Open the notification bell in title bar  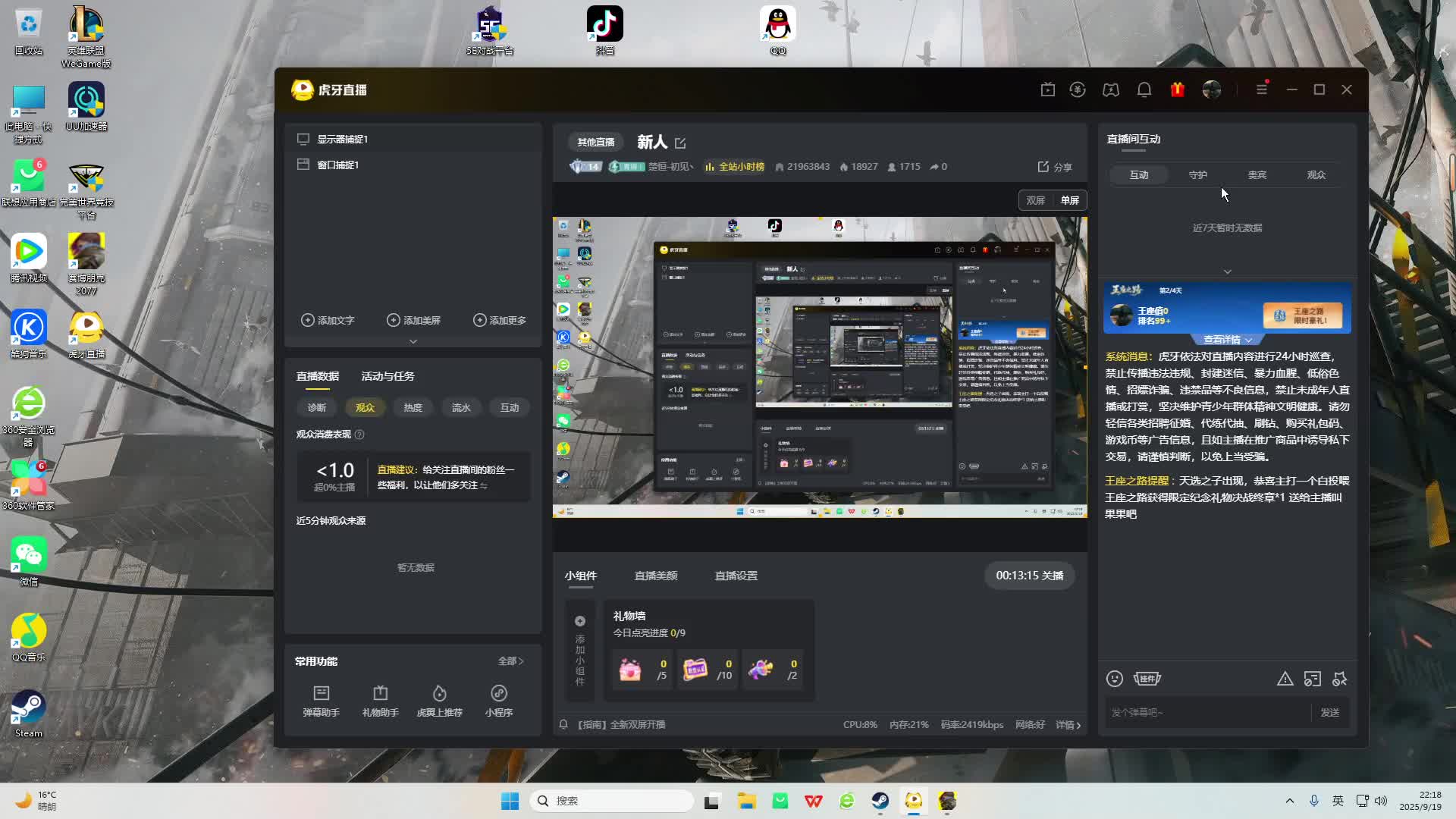[1144, 89]
